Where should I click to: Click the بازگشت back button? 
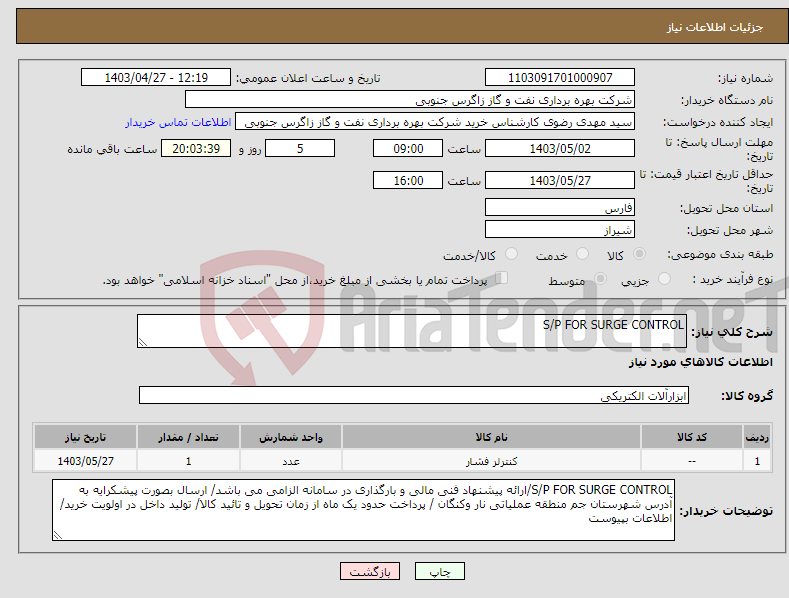pos(370,572)
